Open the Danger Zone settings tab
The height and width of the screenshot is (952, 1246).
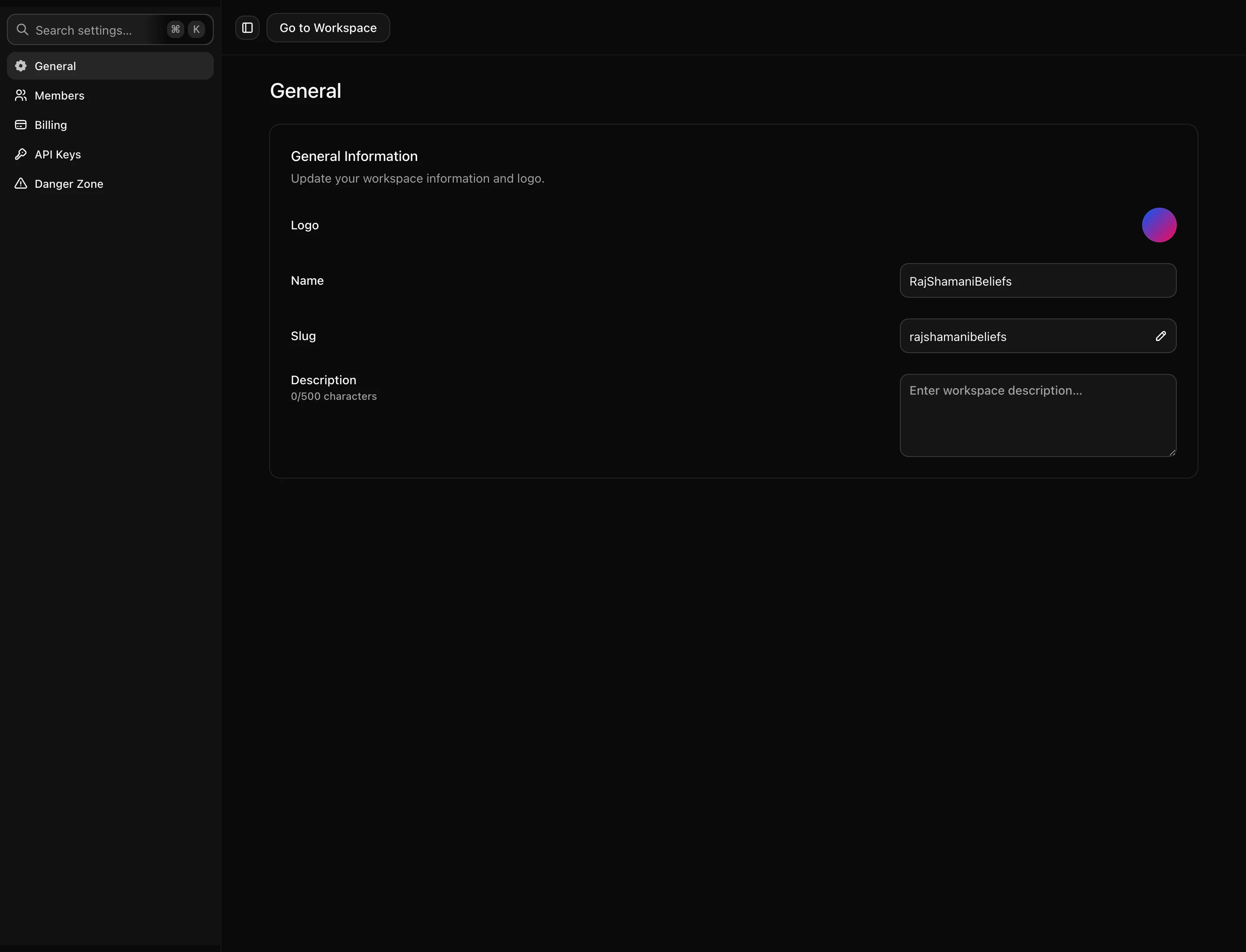pos(110,183)
